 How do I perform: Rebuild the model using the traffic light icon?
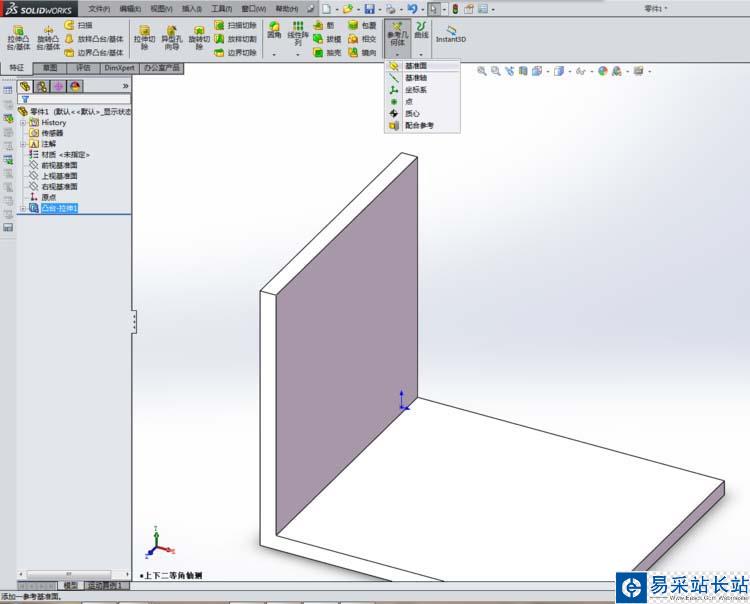point(455,9)
